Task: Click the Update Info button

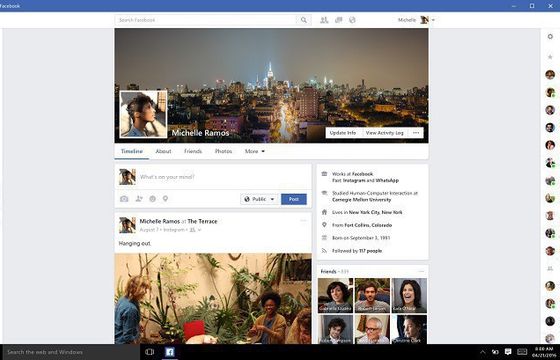Action: [343, 133]
